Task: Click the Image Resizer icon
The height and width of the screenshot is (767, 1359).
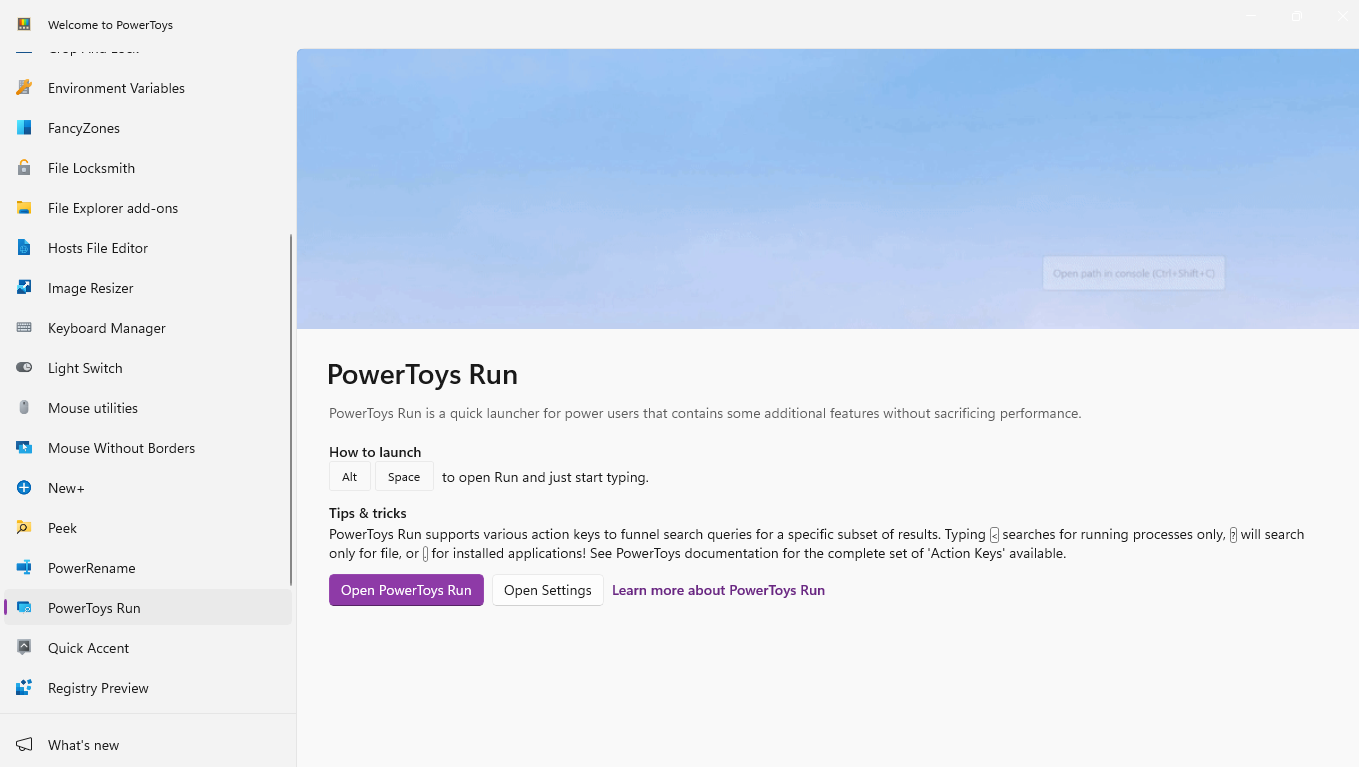Action: point(24,288)
